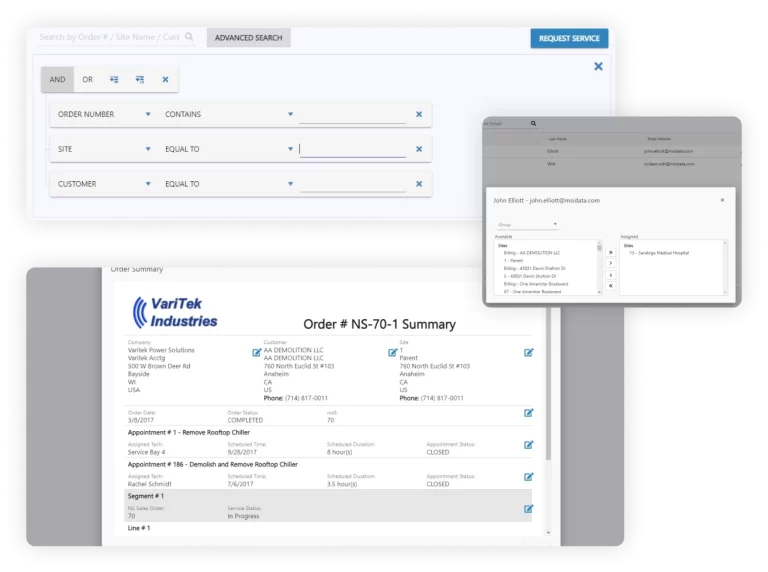The width and height of the screenshot is (768, 572).
Task: Select the AND condition operator
Action: click(x=57, y=79)
